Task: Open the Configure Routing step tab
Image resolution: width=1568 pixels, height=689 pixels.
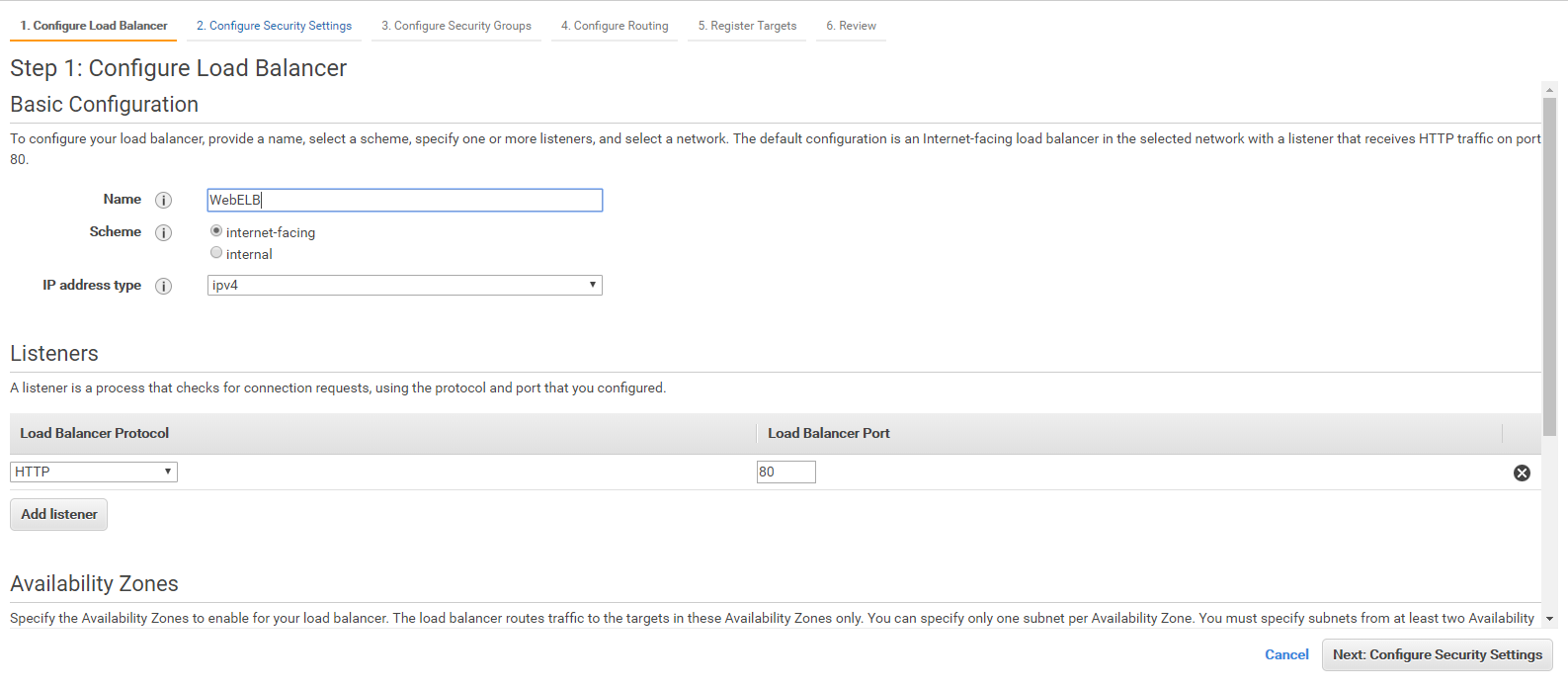Action: (615, 26)
